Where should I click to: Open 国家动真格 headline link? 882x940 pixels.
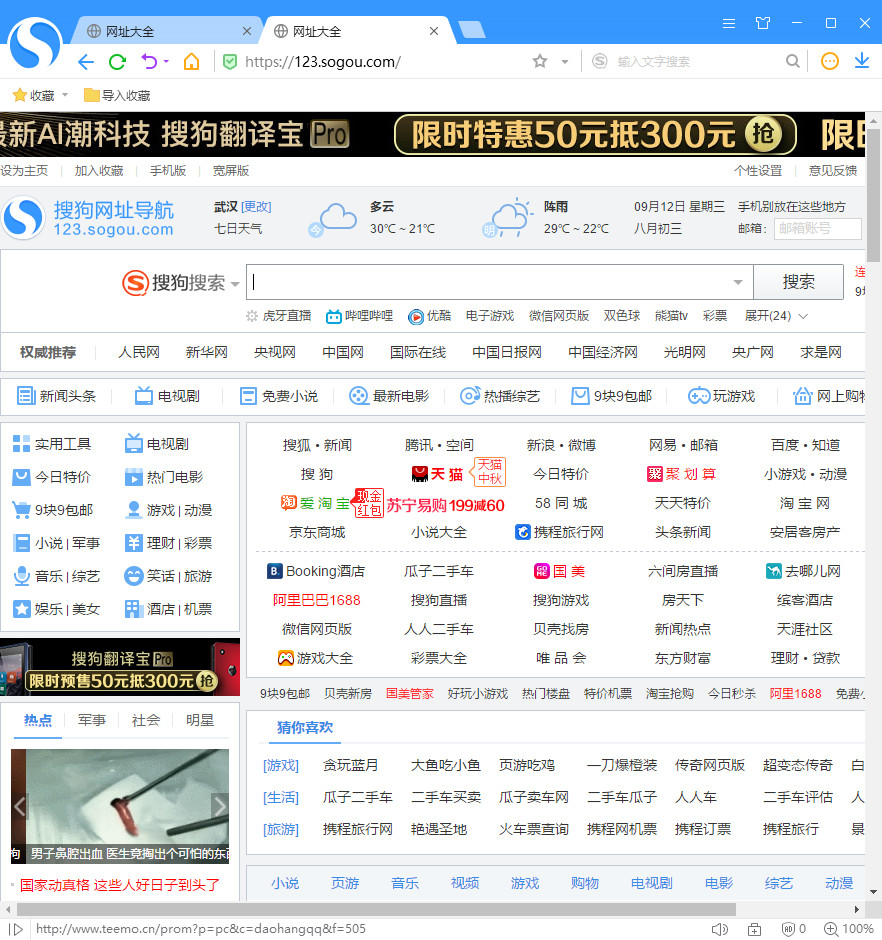point(120,885)
